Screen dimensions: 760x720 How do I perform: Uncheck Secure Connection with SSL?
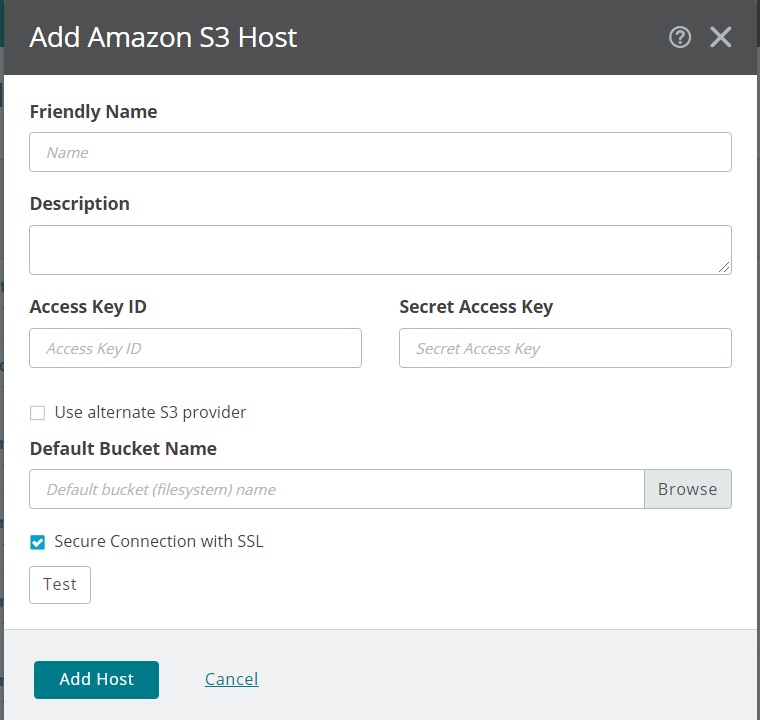[x=38, y=542]
